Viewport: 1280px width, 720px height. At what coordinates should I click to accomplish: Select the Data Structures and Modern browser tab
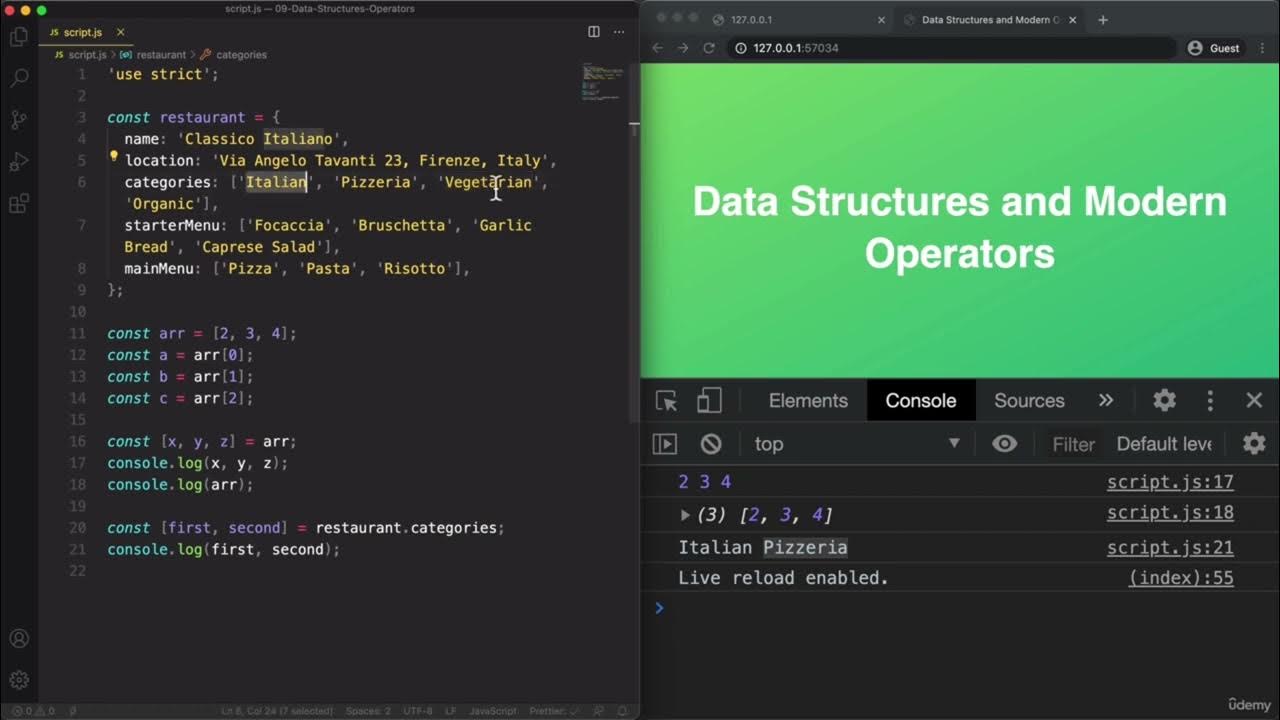(x=988, y=20)
